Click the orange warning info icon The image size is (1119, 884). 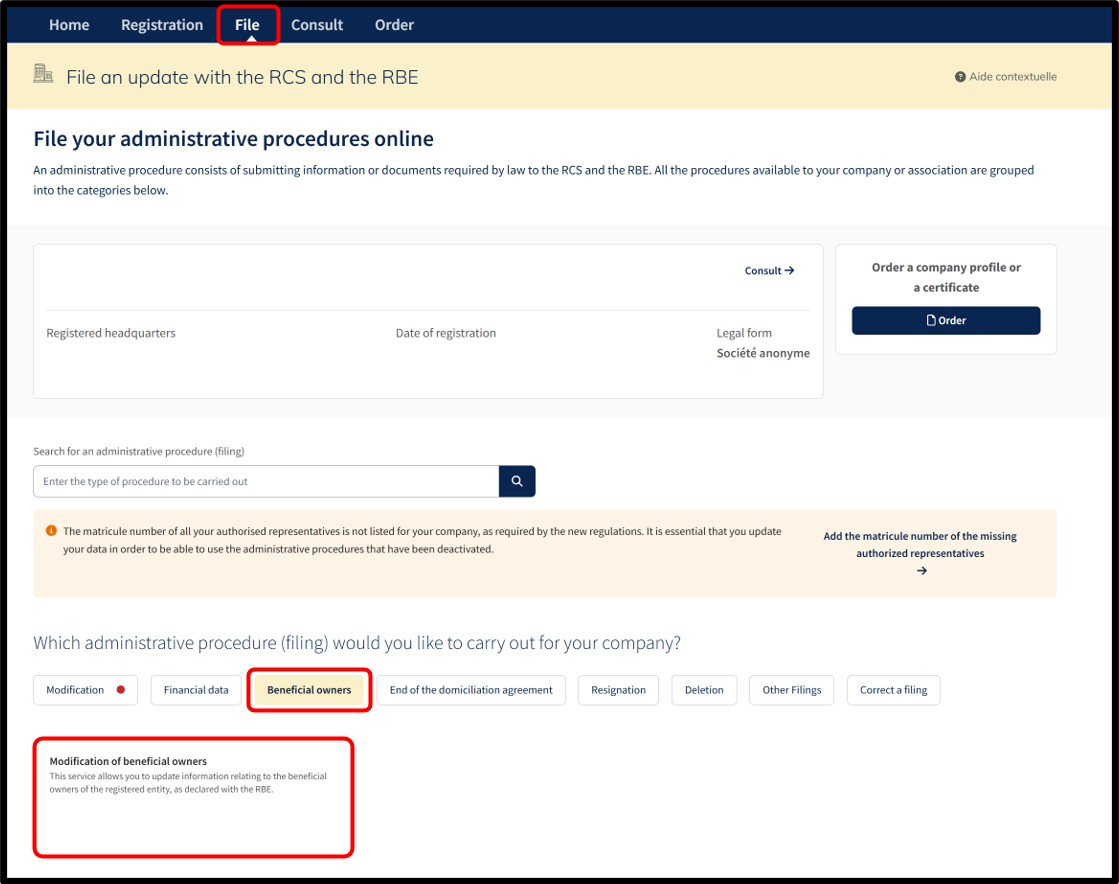[x=51, y=531]
